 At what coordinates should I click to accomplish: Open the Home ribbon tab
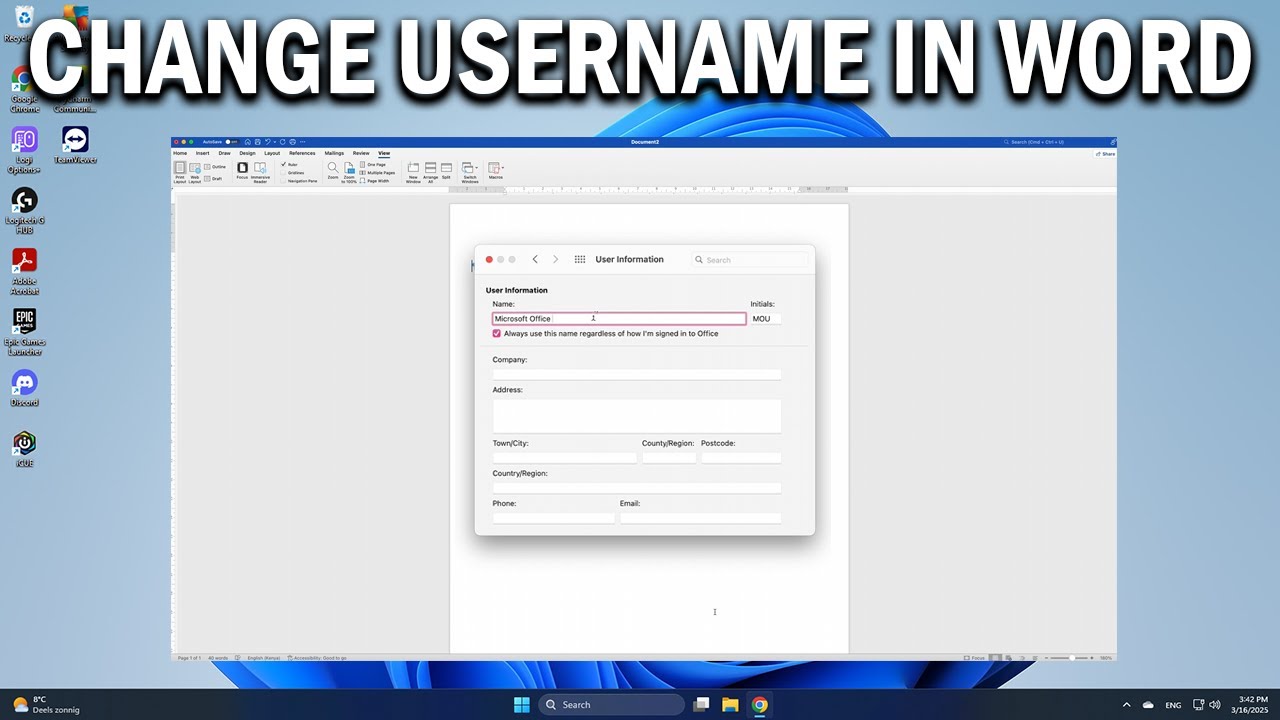pyautogui.click(x=180, y=153)
